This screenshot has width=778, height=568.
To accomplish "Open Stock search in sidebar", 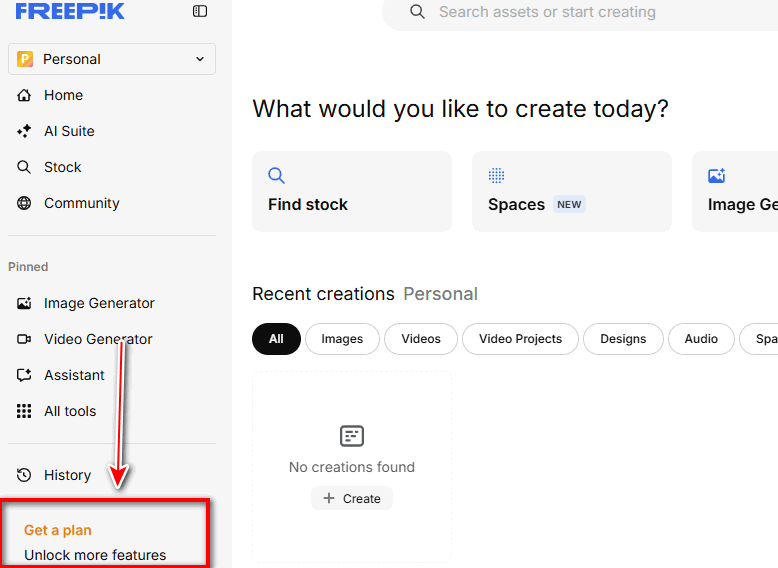I will [x=62, y=167].
